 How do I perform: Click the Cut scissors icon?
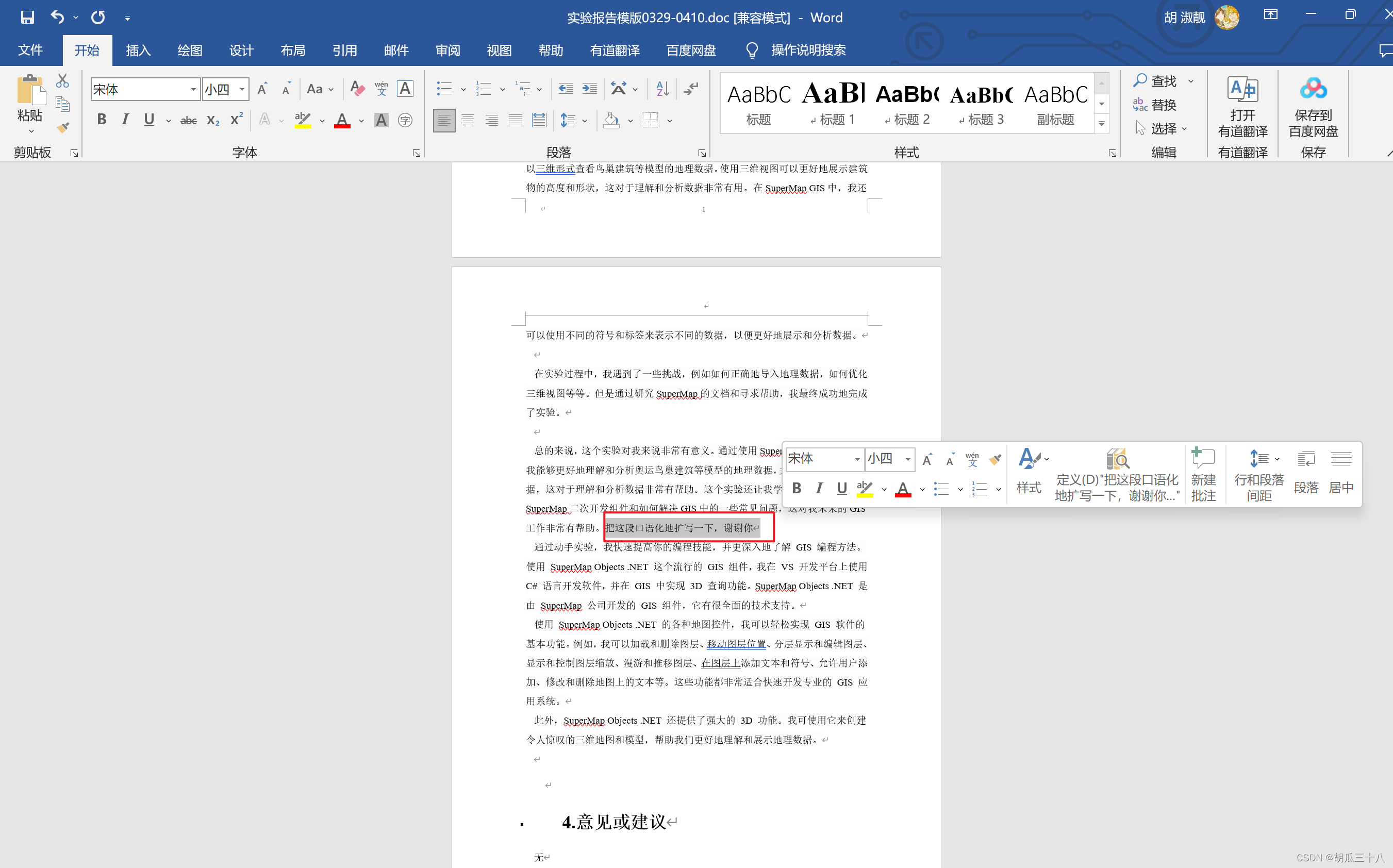(62, 81)
